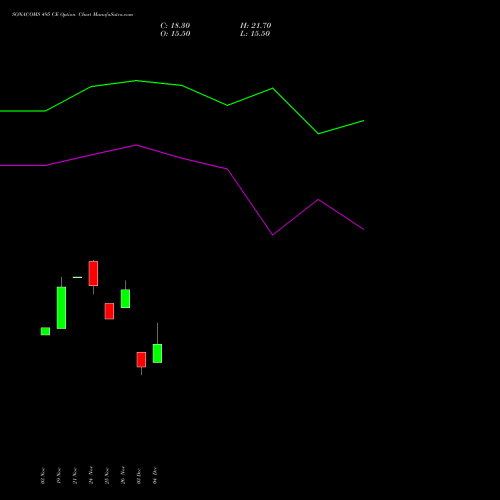Viewport: 500px width, 500px height.
Task: Click the 25 Nov date label
Action: pos(107,476)
